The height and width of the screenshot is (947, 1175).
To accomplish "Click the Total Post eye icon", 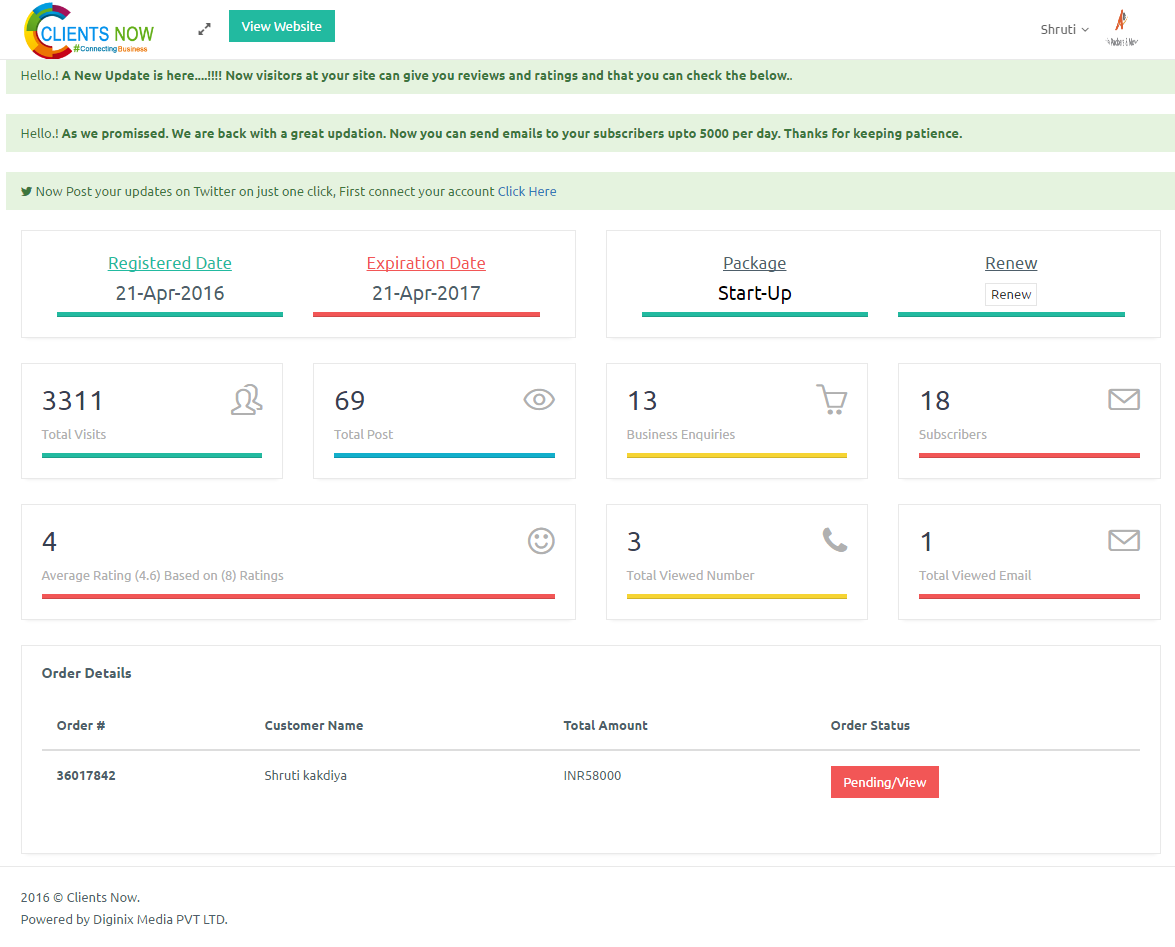I will pyautogui.click(x=539, y=399).
